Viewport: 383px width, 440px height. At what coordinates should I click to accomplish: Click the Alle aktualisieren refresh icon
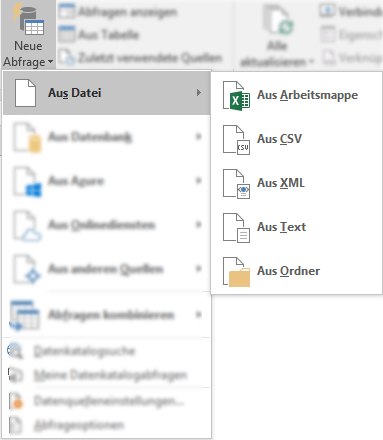278,19
